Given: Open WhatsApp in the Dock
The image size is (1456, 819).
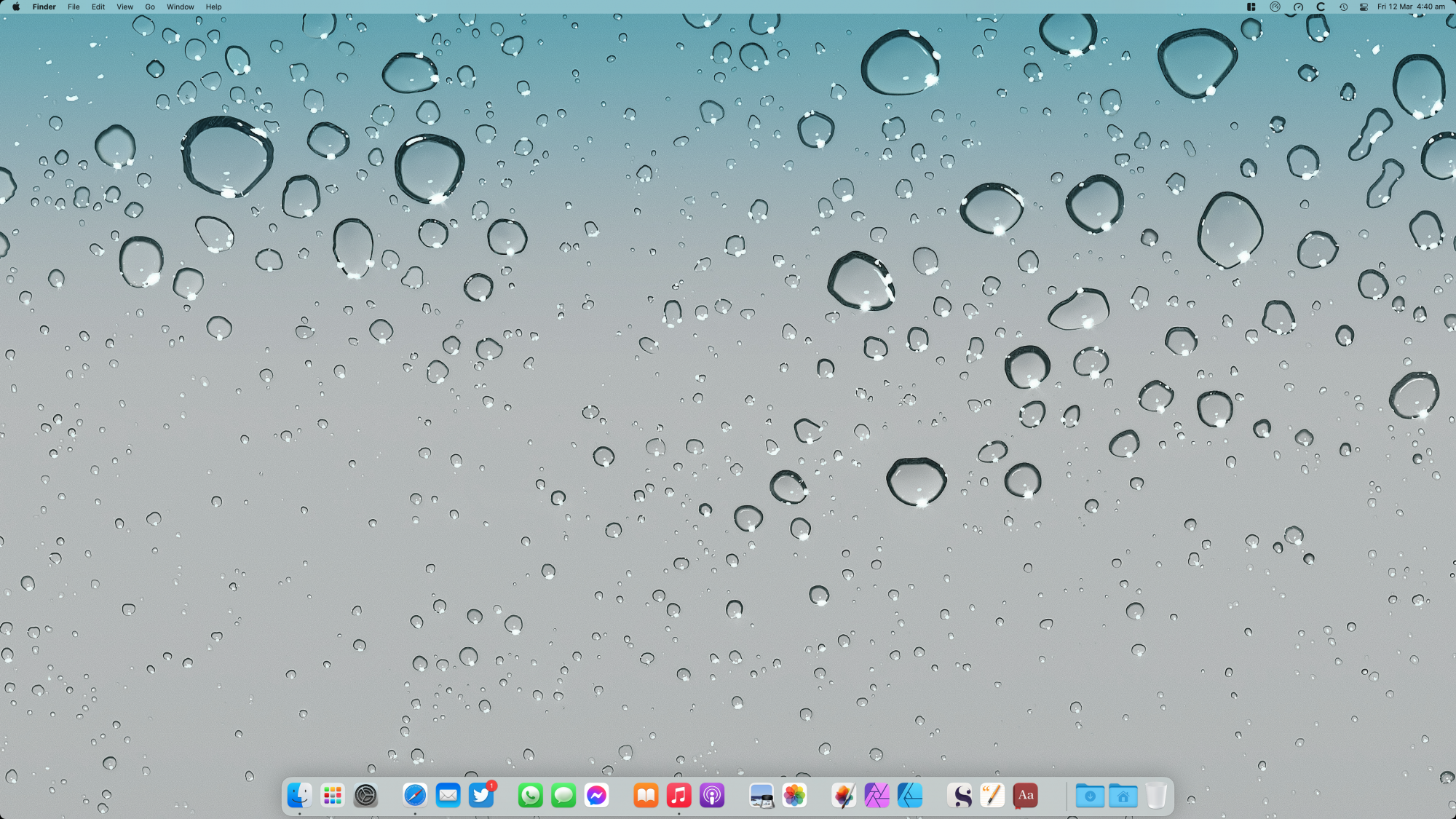Looking at the screenshot, I should coord(530,795).
